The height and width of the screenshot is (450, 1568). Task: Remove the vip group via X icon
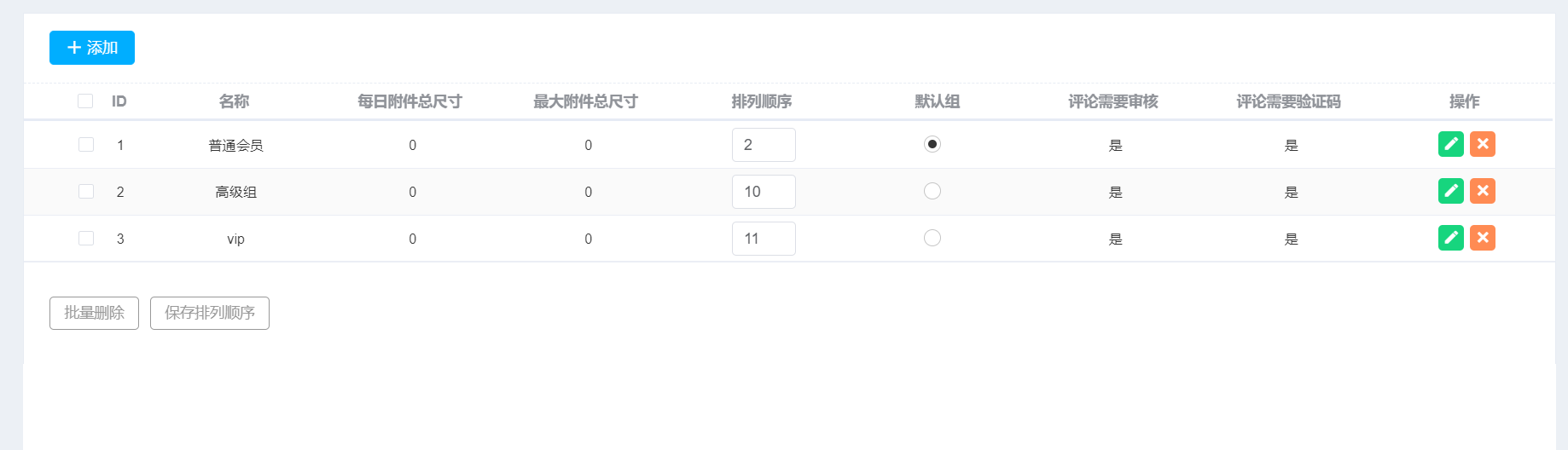pos(1483,238)
